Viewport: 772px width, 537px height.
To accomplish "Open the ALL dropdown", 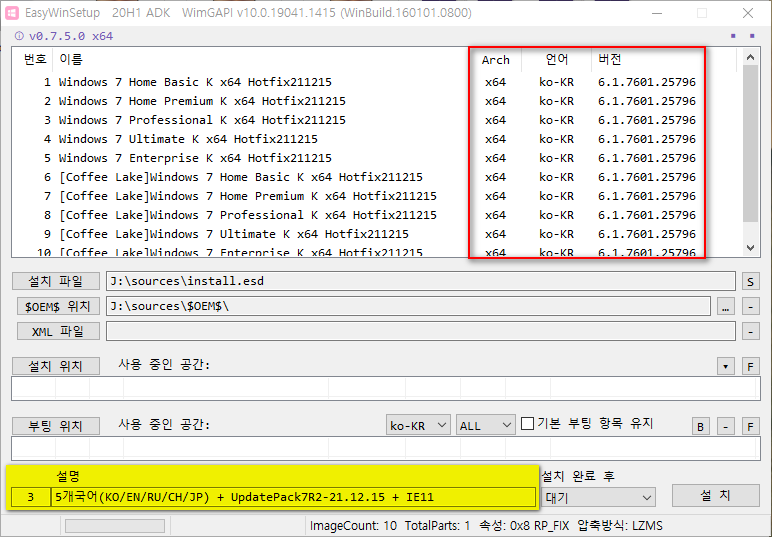I will [x=485, y=425].
